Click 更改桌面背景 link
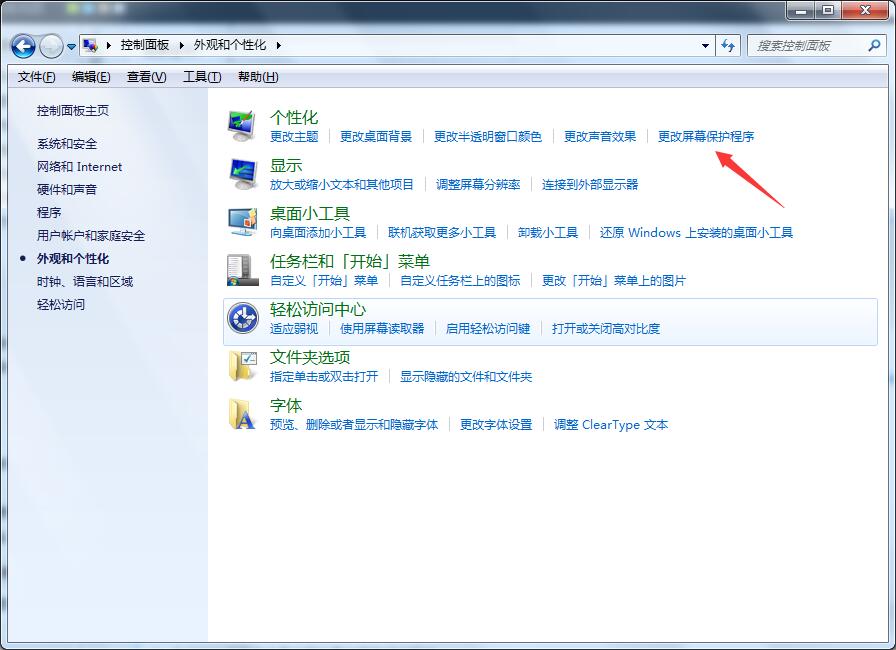 [x=376, y=137]
